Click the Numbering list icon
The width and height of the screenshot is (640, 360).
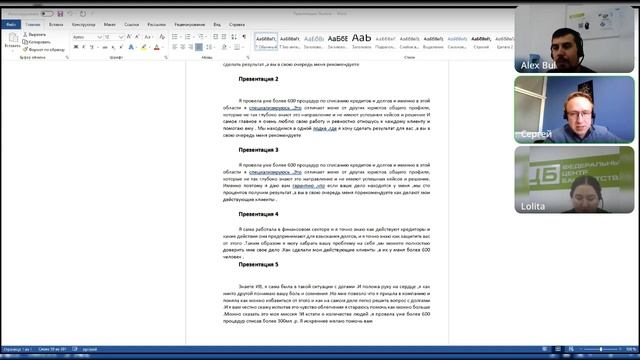pos(188,37)
